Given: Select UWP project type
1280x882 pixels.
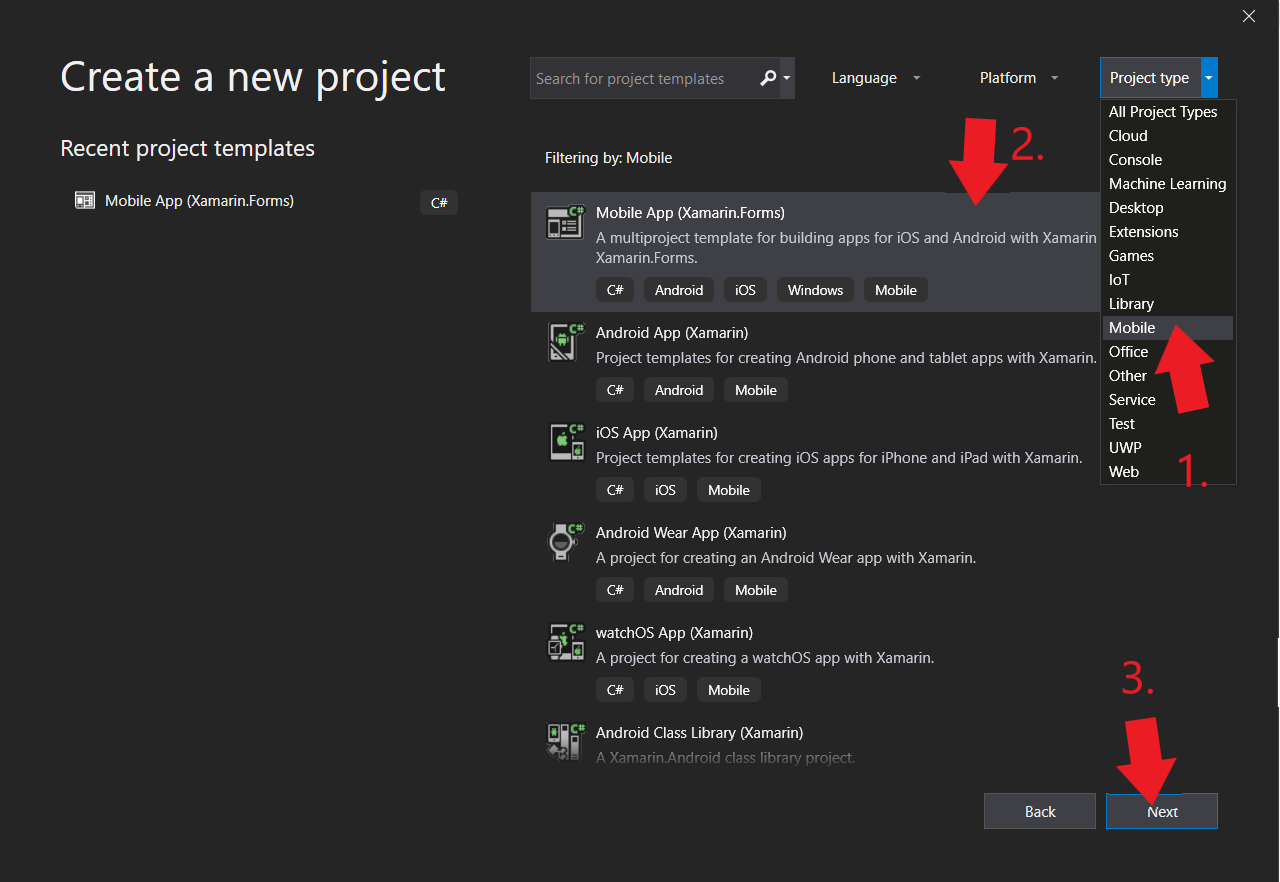Looking at the screenshot, I should click(1168, 448).
